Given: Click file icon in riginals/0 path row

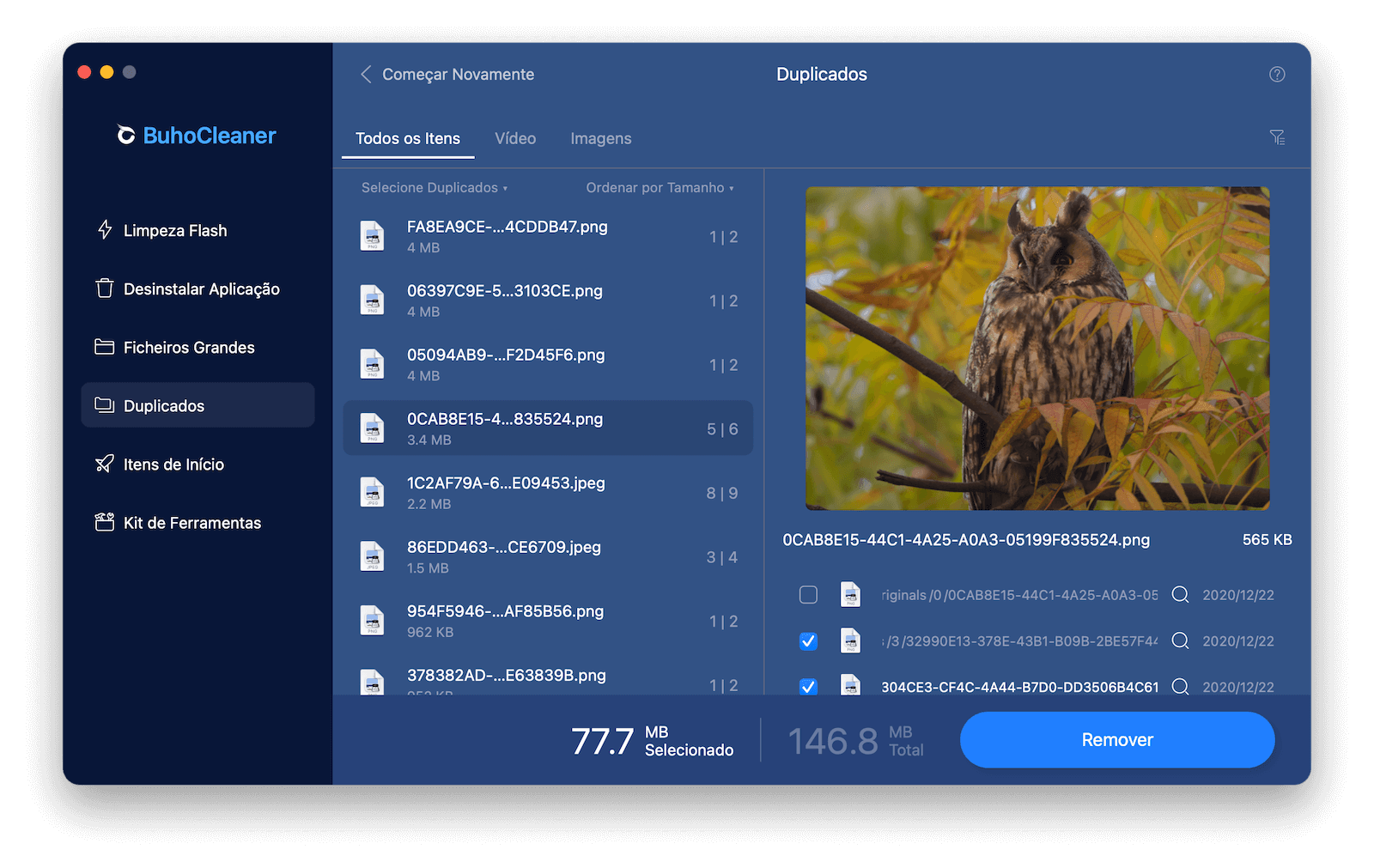Looking at the screenshot, I should [850, 594].
